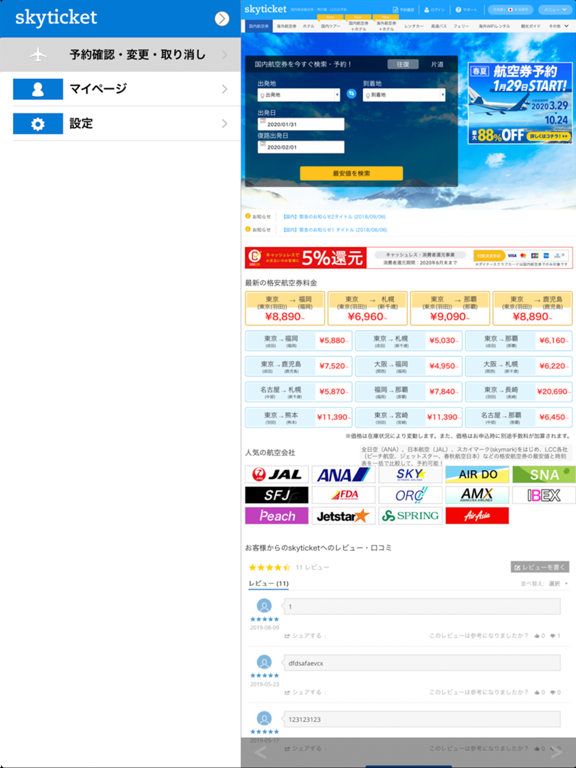Click the レビューを書く button

(540, 567)
